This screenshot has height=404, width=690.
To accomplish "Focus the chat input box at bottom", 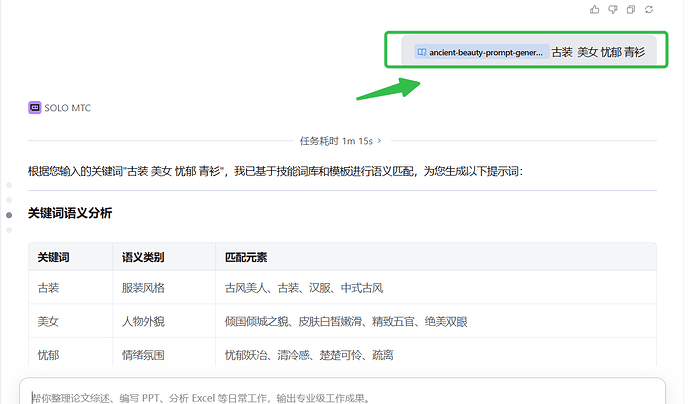I will [342, 392].
